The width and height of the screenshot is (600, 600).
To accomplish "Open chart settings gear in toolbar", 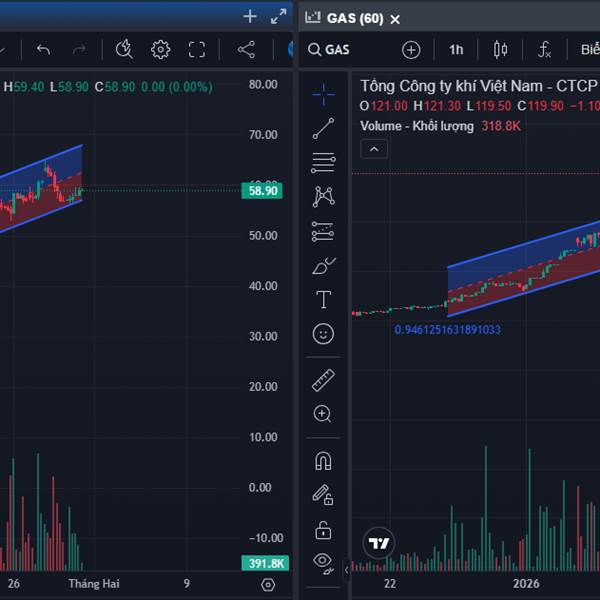I will pyautogui.click(x=160, y=49).
